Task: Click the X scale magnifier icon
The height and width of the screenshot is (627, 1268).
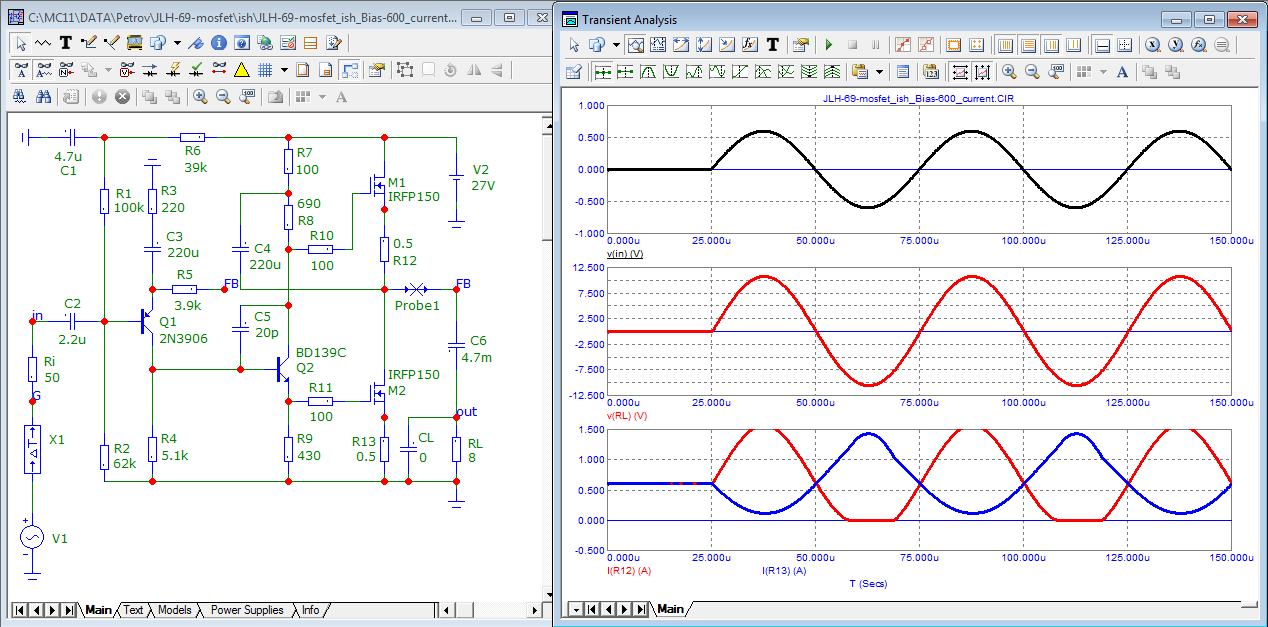Action: tap(1152, 45)
